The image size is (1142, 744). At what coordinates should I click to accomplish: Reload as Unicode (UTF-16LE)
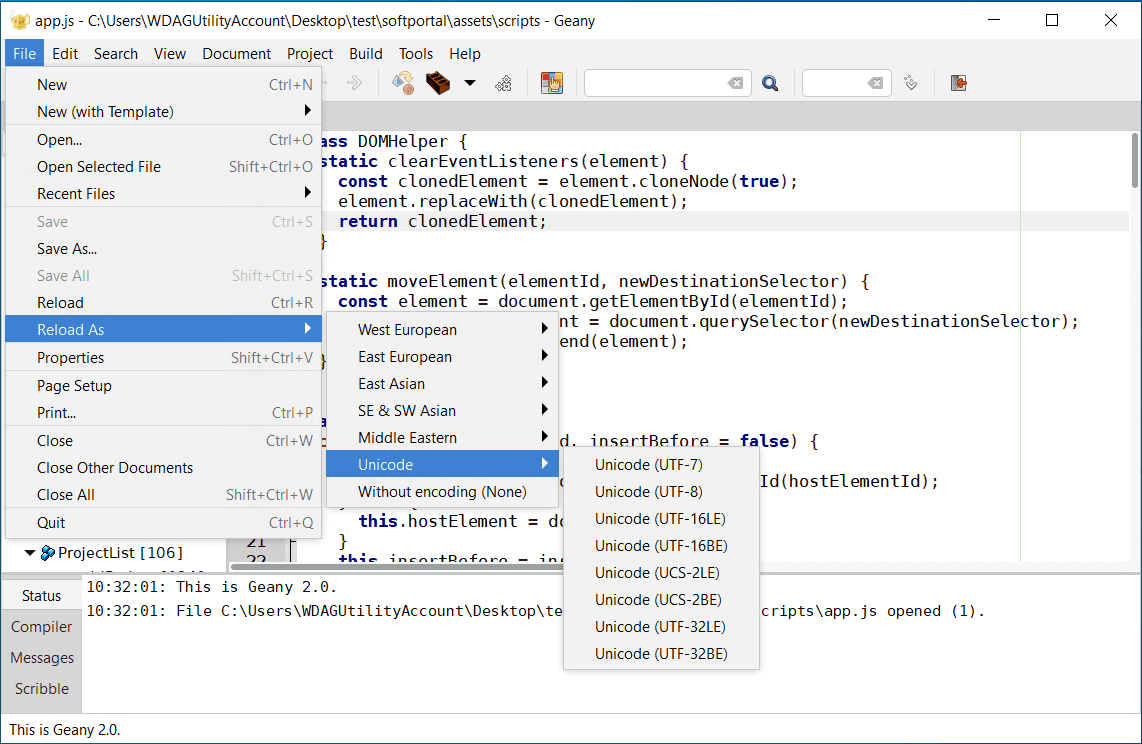pyautogui.click(x=661, y=518)
